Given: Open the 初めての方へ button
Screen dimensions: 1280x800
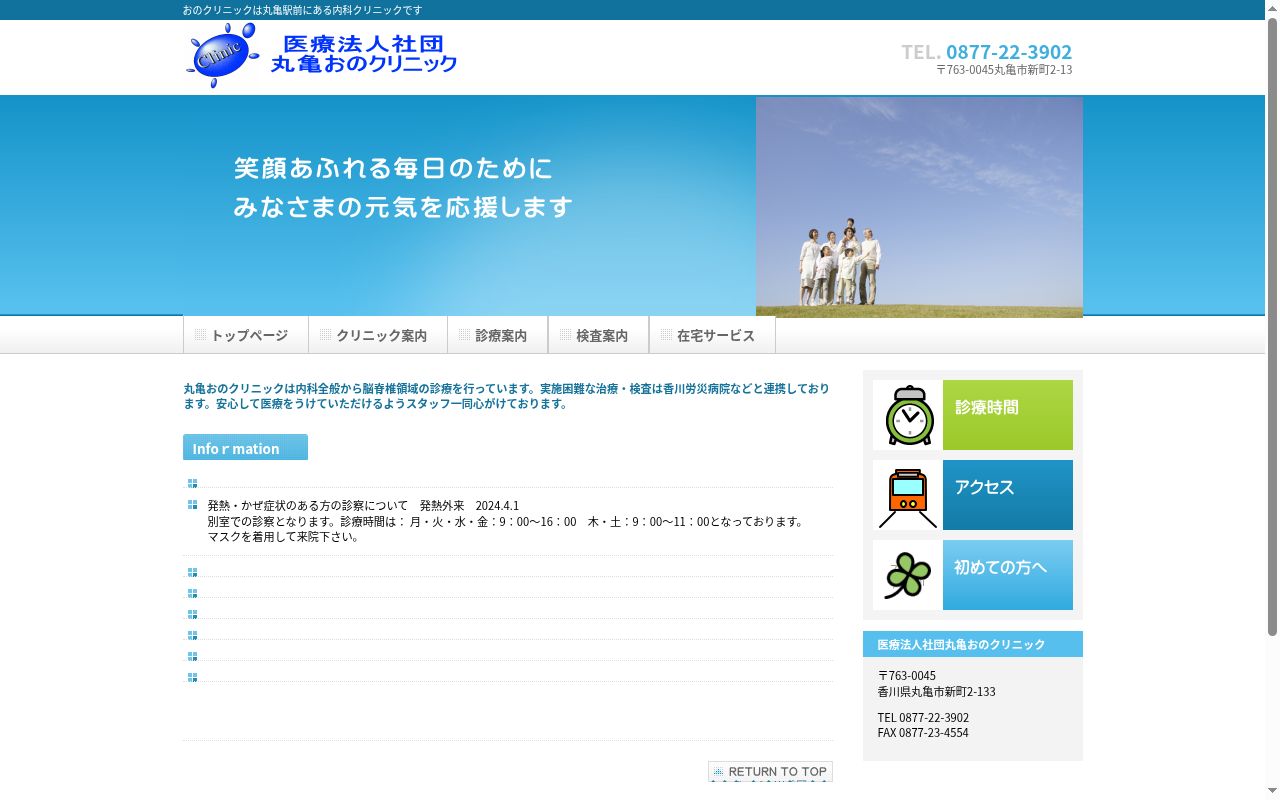Looking at the screenshot, I should tap(1008, 575).
